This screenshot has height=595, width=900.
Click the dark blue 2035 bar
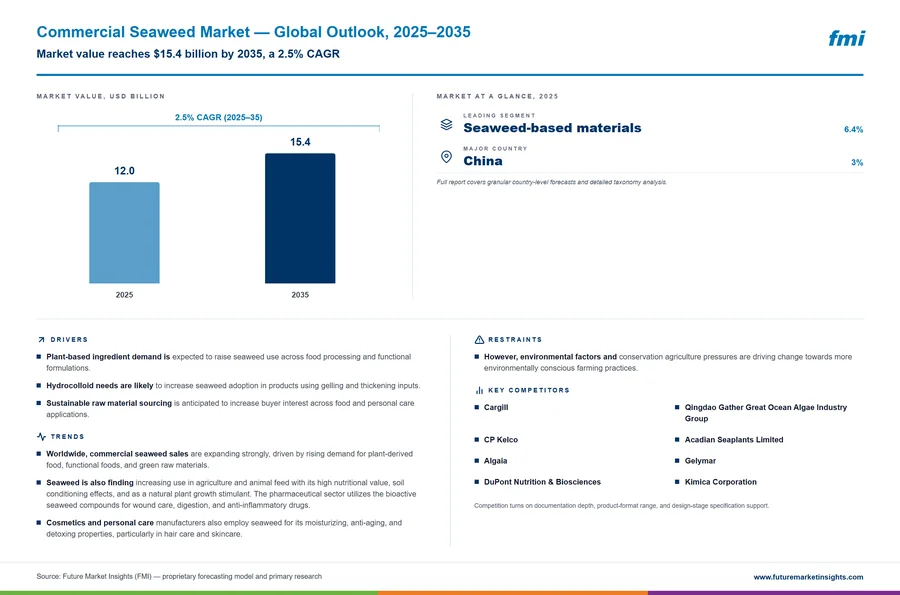click(300, 218)
